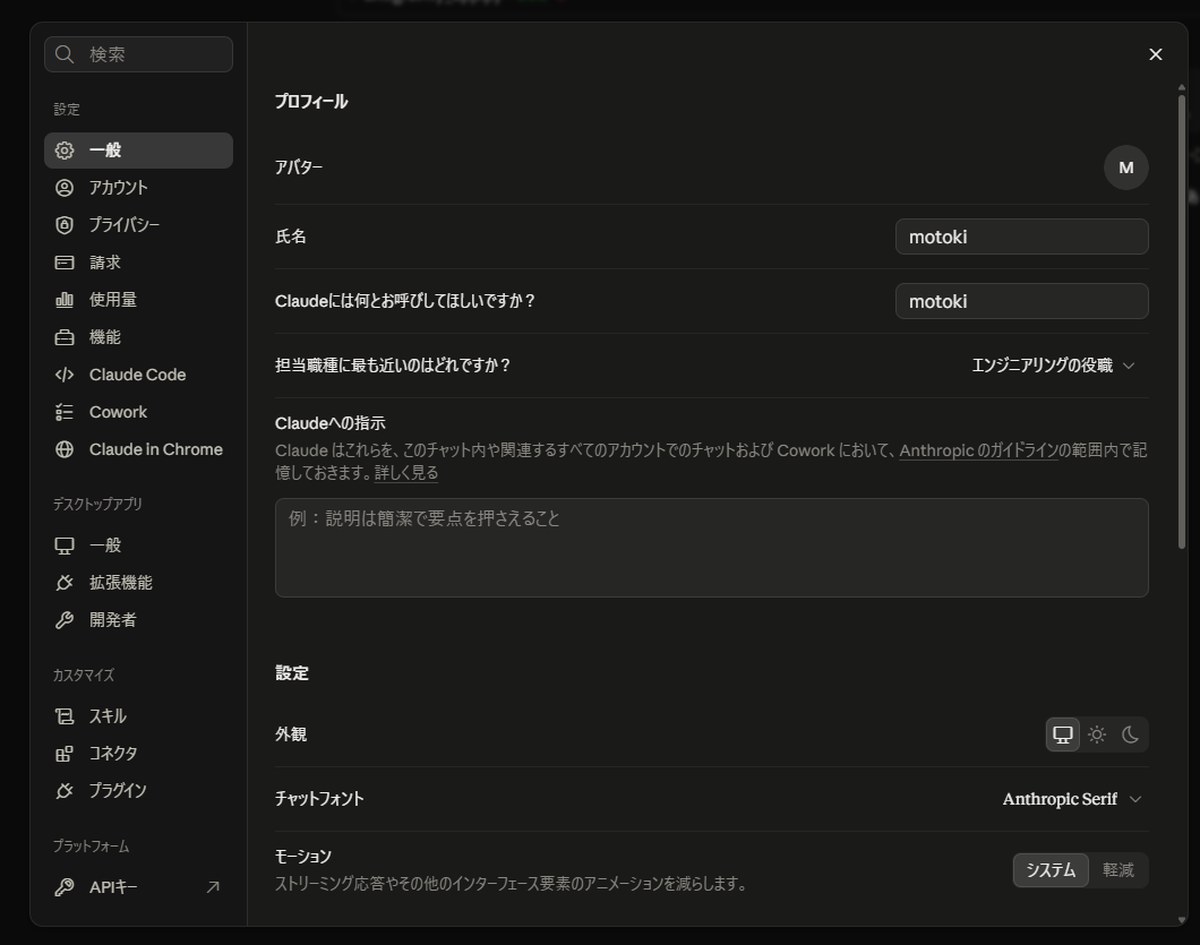Open the 機能 settings page
The width and height of the screenshot is (1200, 945).
click(138, 337)
